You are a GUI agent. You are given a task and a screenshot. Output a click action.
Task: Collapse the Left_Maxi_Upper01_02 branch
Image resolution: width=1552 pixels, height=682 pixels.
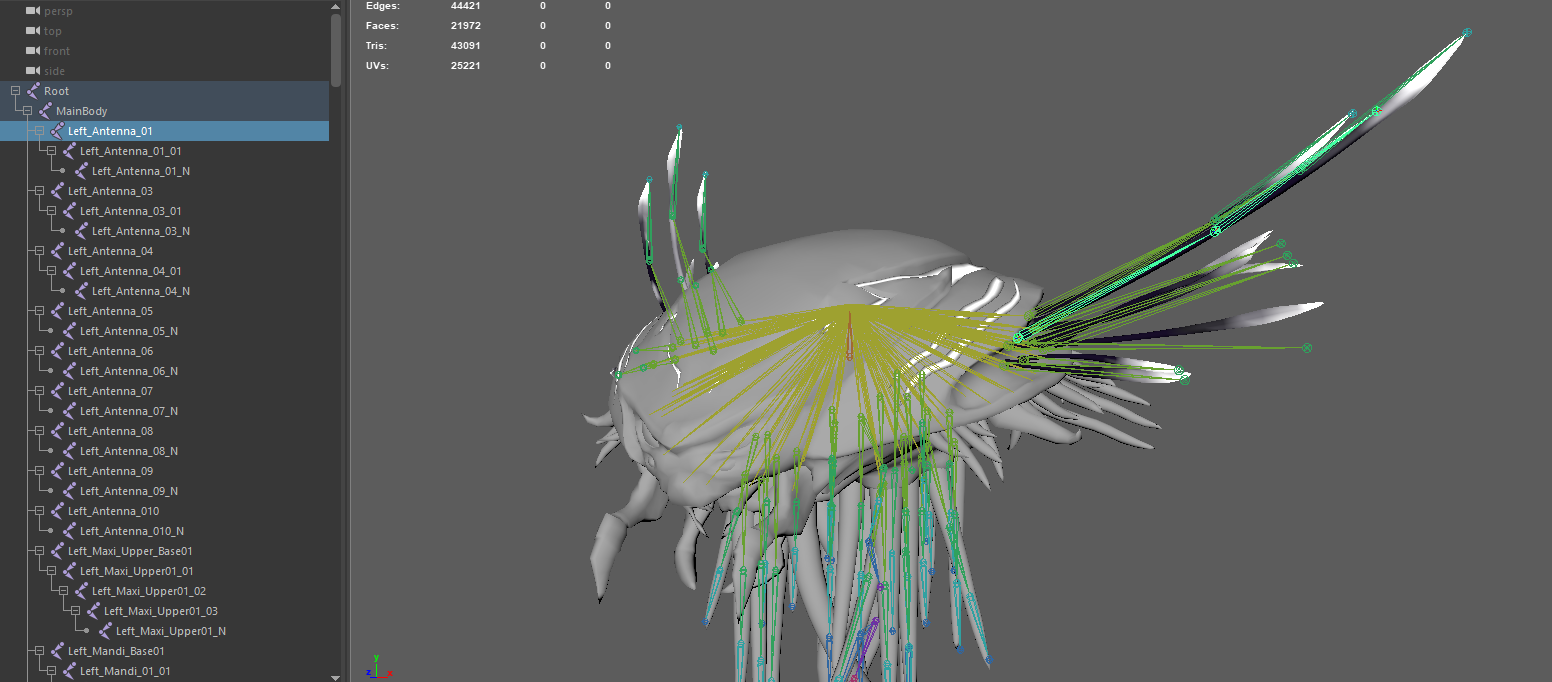pos(63,591)
